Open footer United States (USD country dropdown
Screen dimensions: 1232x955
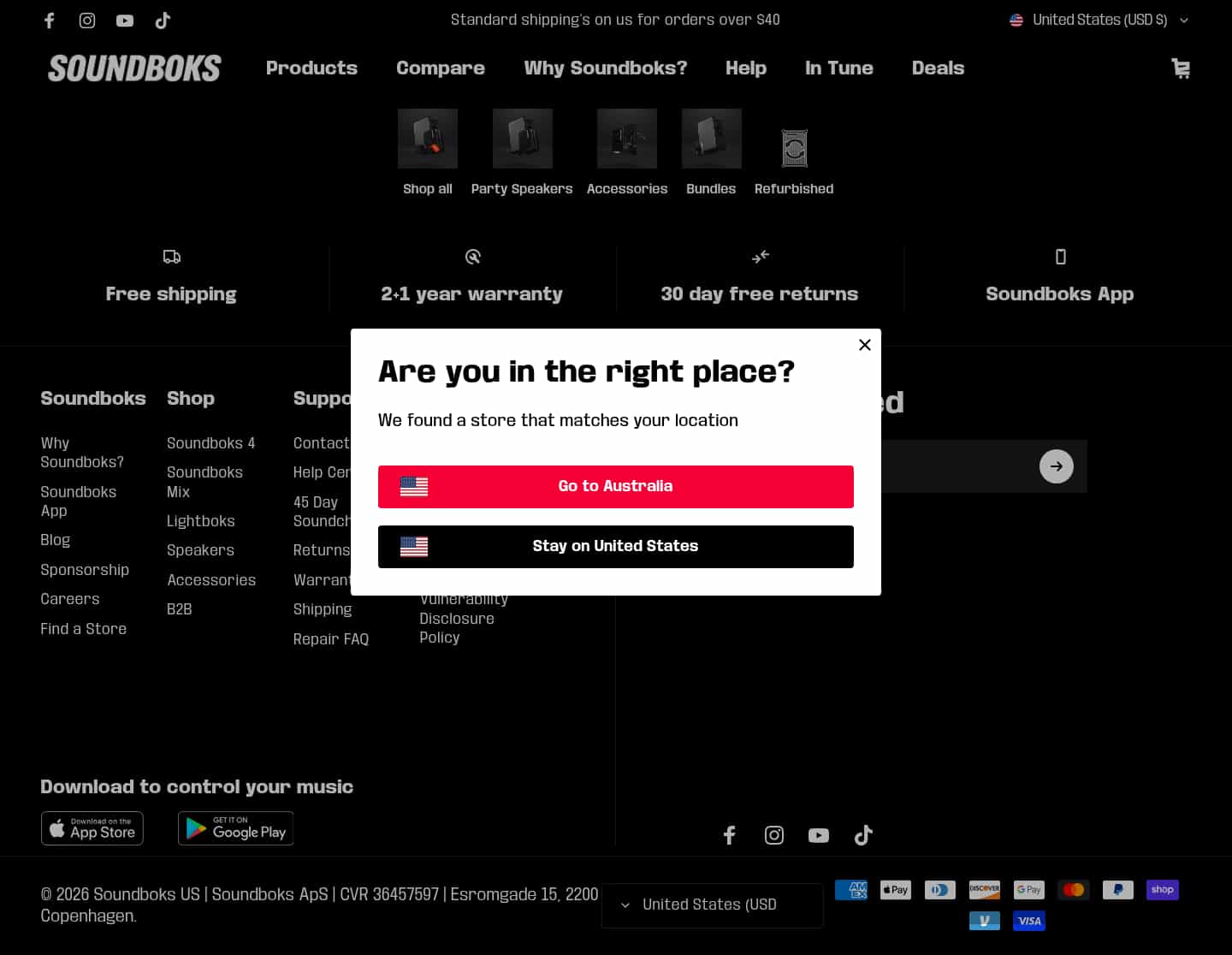(x=712, y=905)
